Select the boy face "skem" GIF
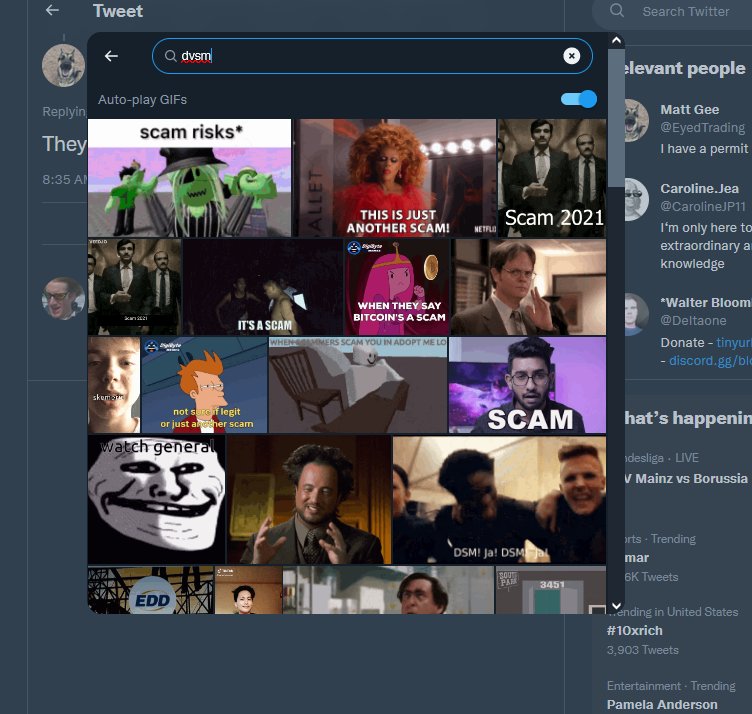752x714 pixels. (x=114, y=385)
